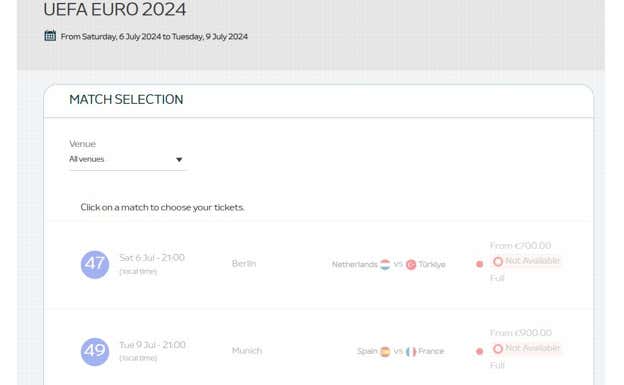This screenshot has width=624, height=385.
Task: Click the Berlin venue text
Action: click(x=244, y=264)
